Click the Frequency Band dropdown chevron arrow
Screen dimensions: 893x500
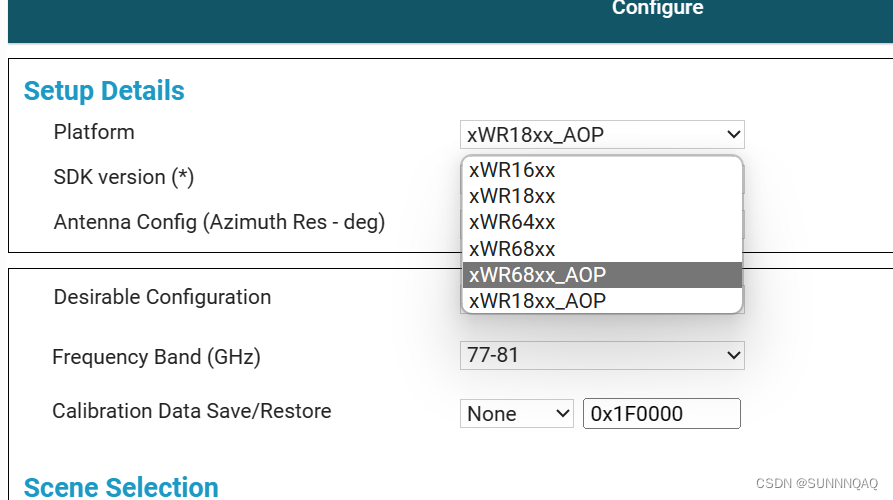[x=734, y=355]
